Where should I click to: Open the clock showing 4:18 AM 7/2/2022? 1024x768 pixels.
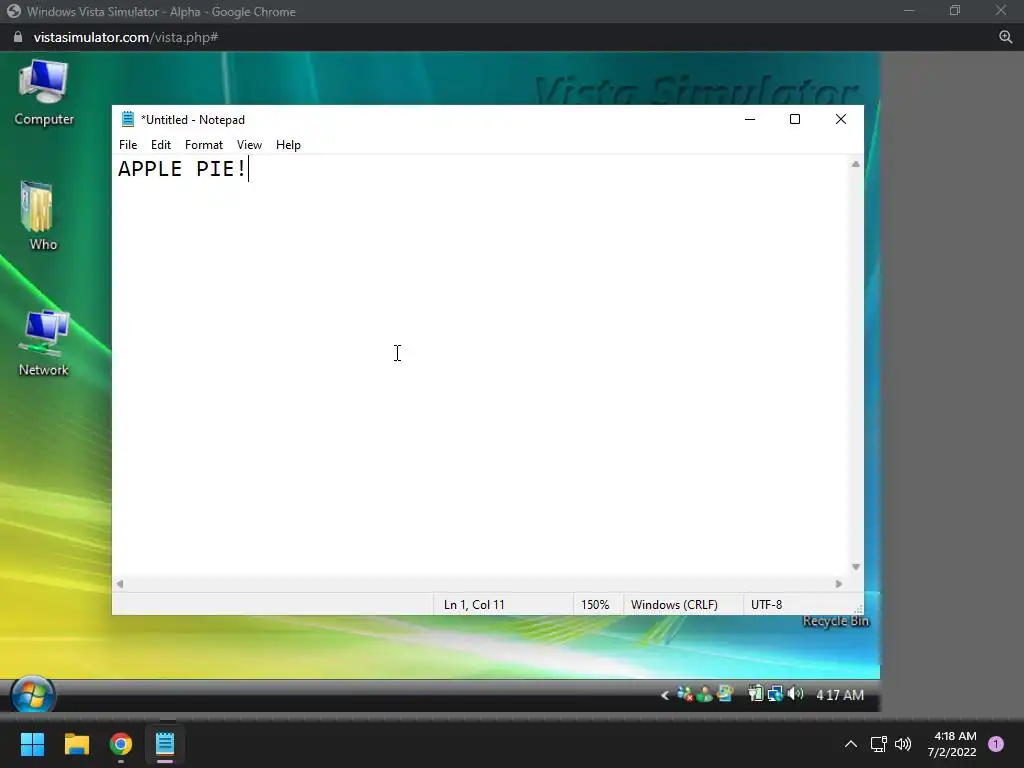pos(952,744)
